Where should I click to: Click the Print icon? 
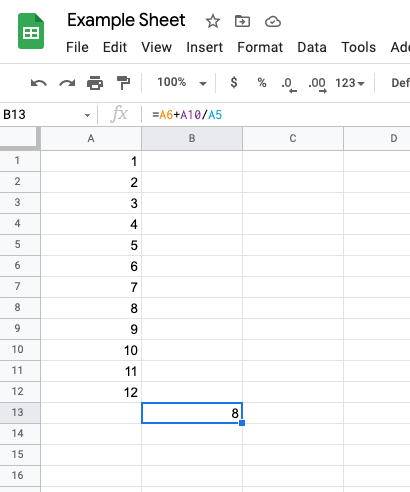pyautogui.click(x=95, y=83)
